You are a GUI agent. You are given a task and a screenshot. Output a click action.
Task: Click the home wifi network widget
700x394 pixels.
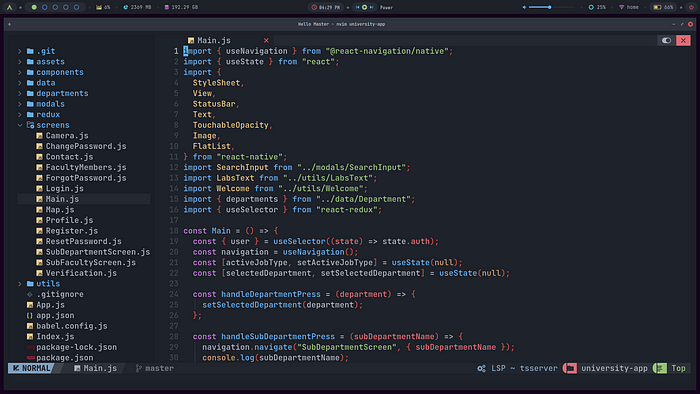629,8
